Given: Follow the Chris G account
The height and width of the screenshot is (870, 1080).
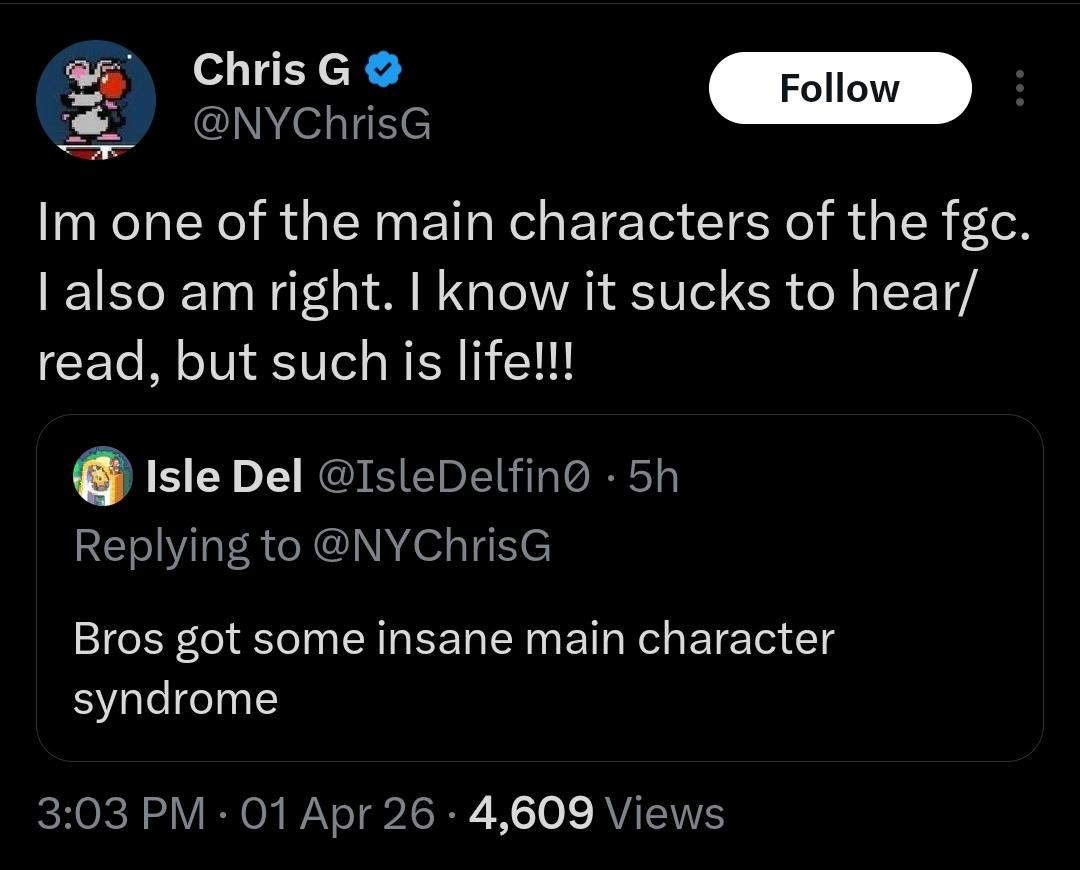Looking at the screenshot, I should click(x=840, y=88).
